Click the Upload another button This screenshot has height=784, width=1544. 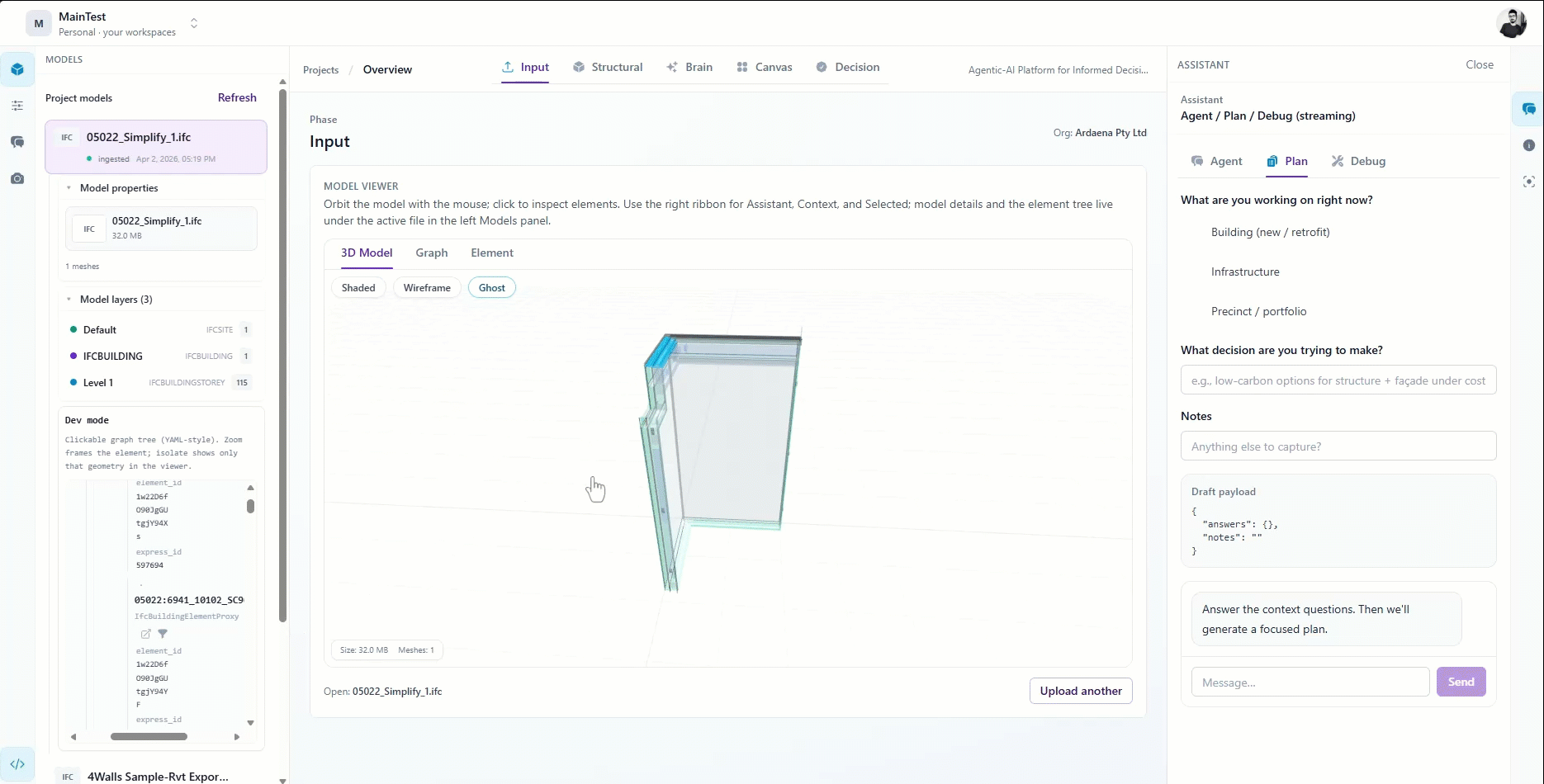pos(1080,691)
